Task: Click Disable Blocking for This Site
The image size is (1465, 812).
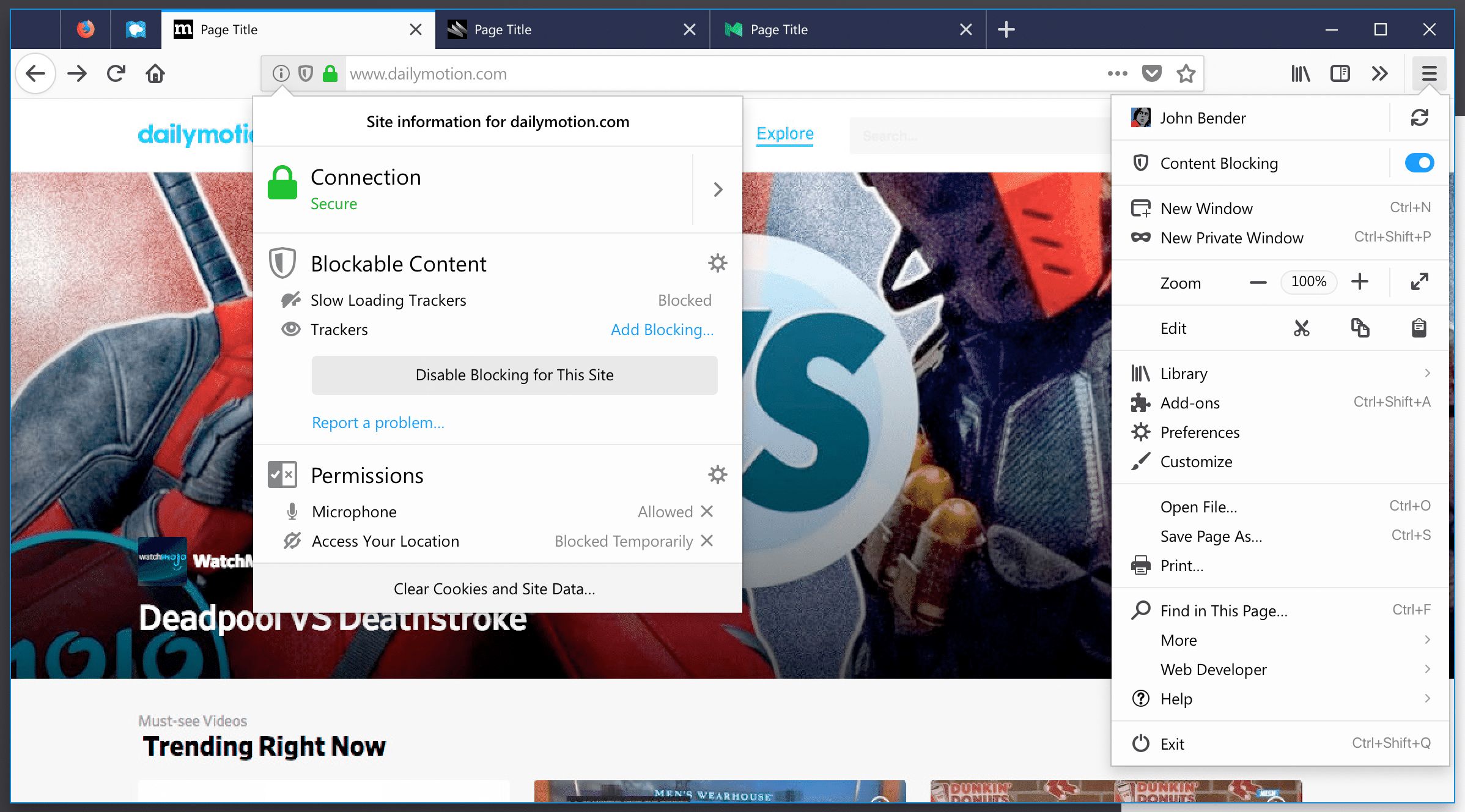Action: [x=514, y=375]
